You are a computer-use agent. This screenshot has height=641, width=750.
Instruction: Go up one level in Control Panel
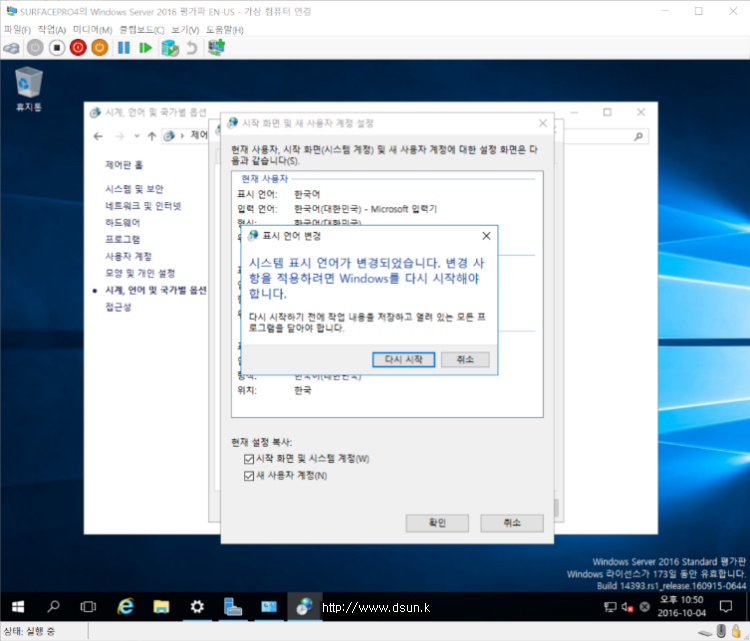point(152,136)
